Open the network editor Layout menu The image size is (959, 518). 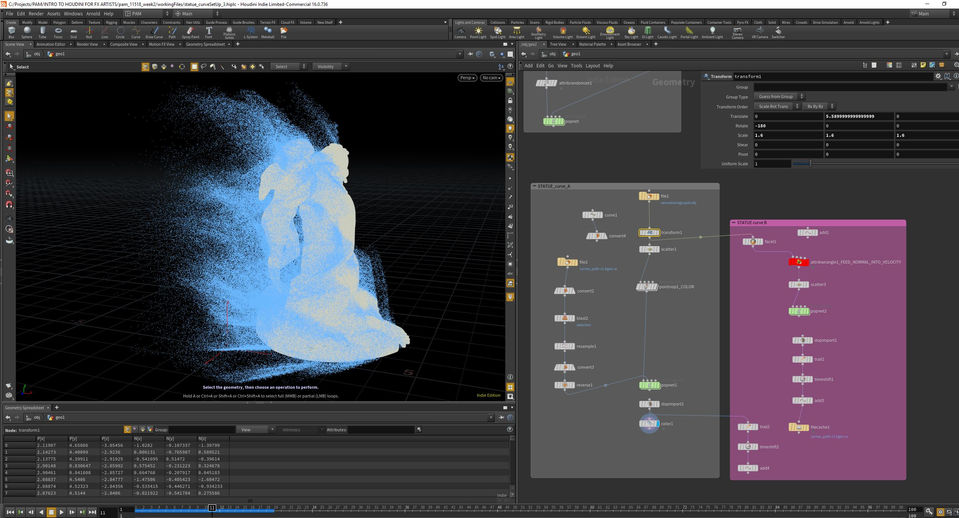(x=593, y=65)
